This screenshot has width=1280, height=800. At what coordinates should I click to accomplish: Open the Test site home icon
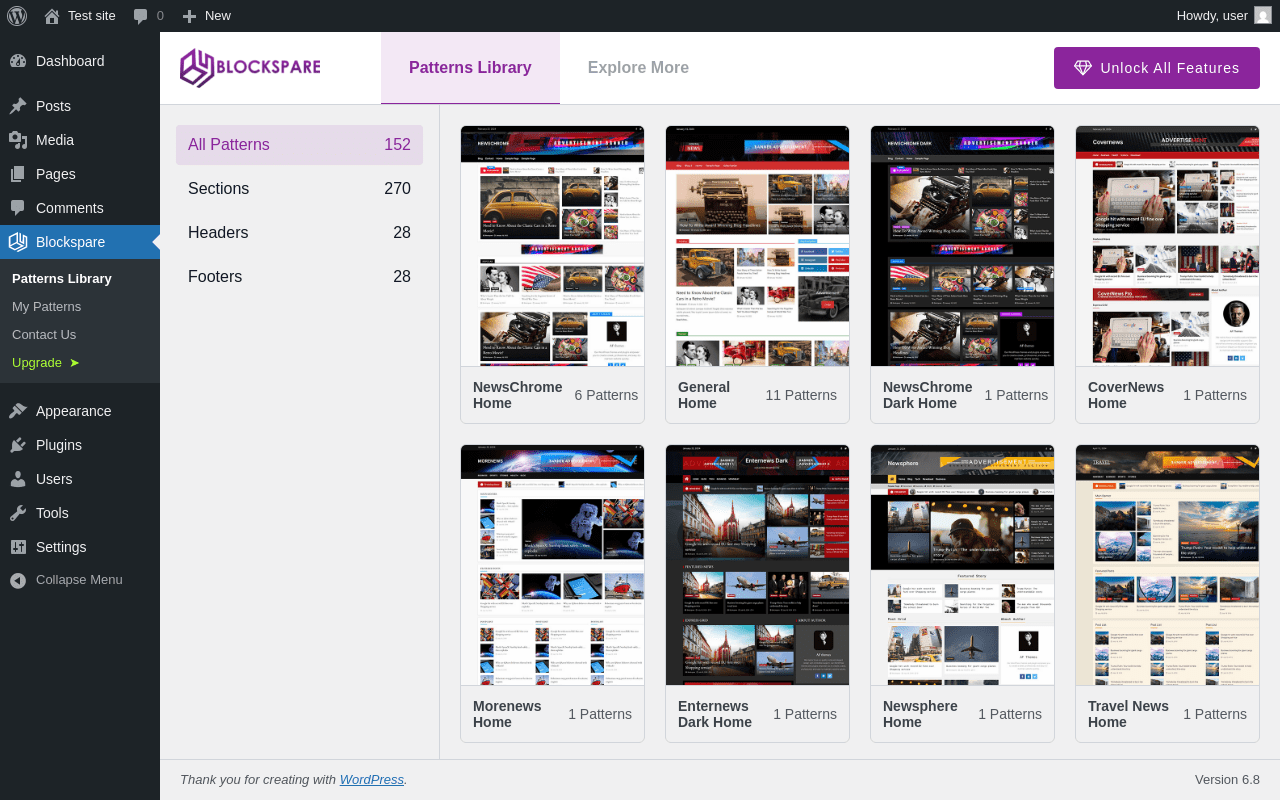coord(52,16)
